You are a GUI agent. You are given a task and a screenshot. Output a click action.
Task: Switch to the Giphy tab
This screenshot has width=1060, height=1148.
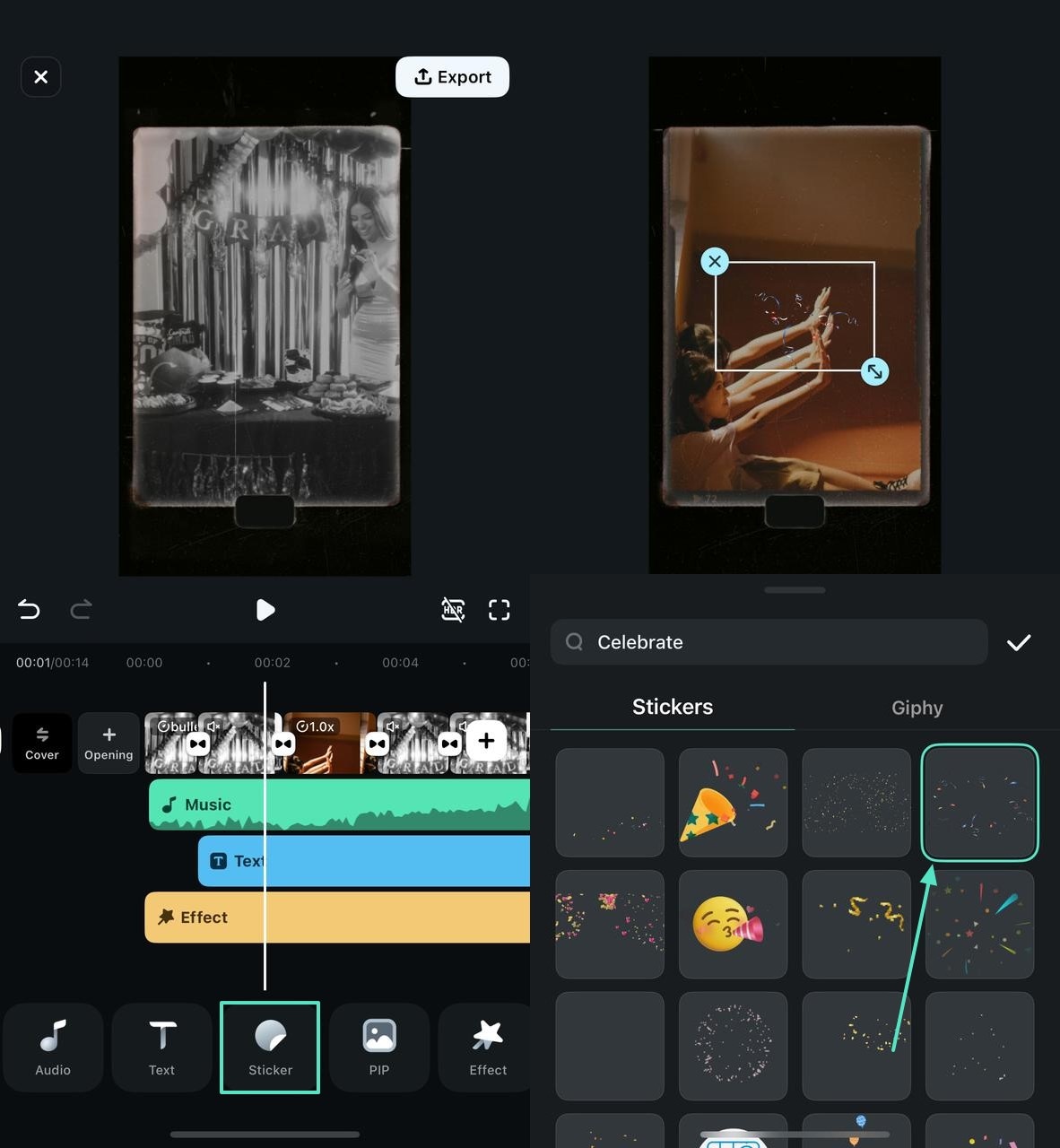click(917, 708)
